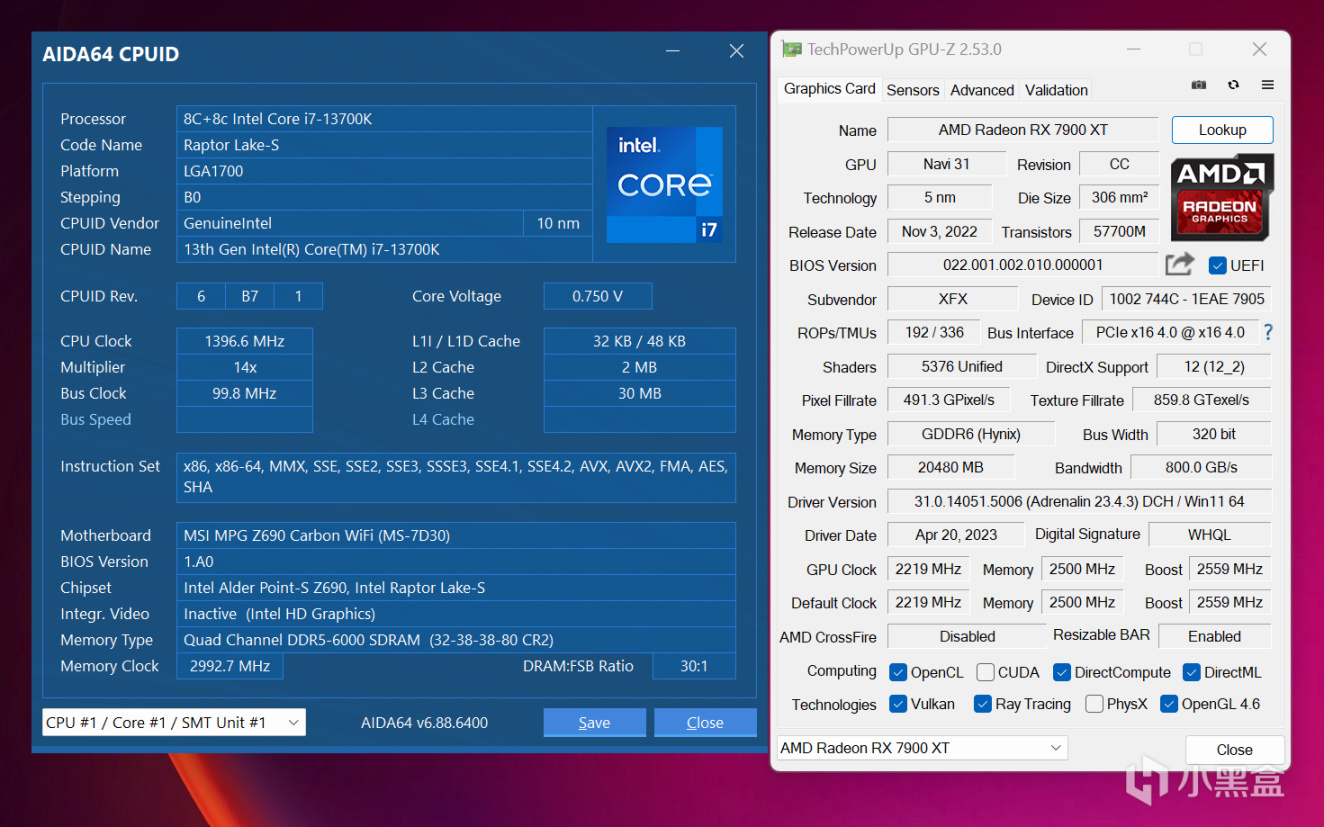1324x827 pixels.
Task: Toggle the CUDA checkbox
Action: pyautogui.click(x=985, y=672)
